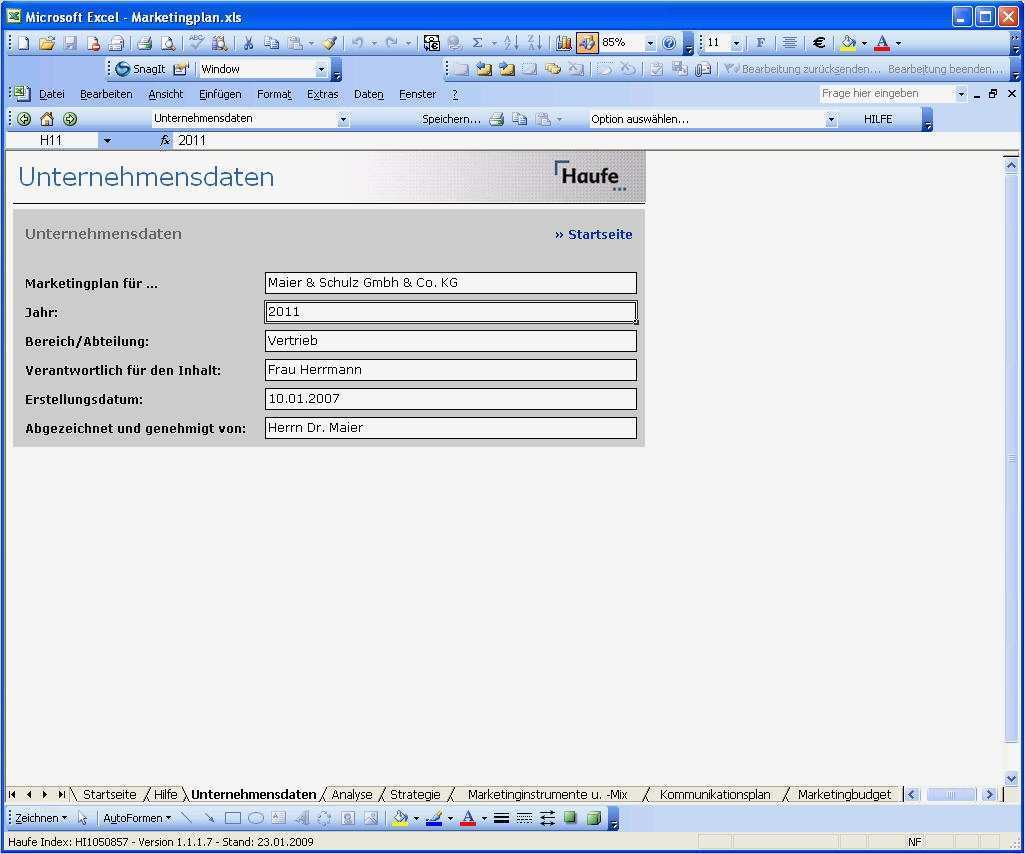
Task: Select the Sort Ascending icon
Action: 510,43
